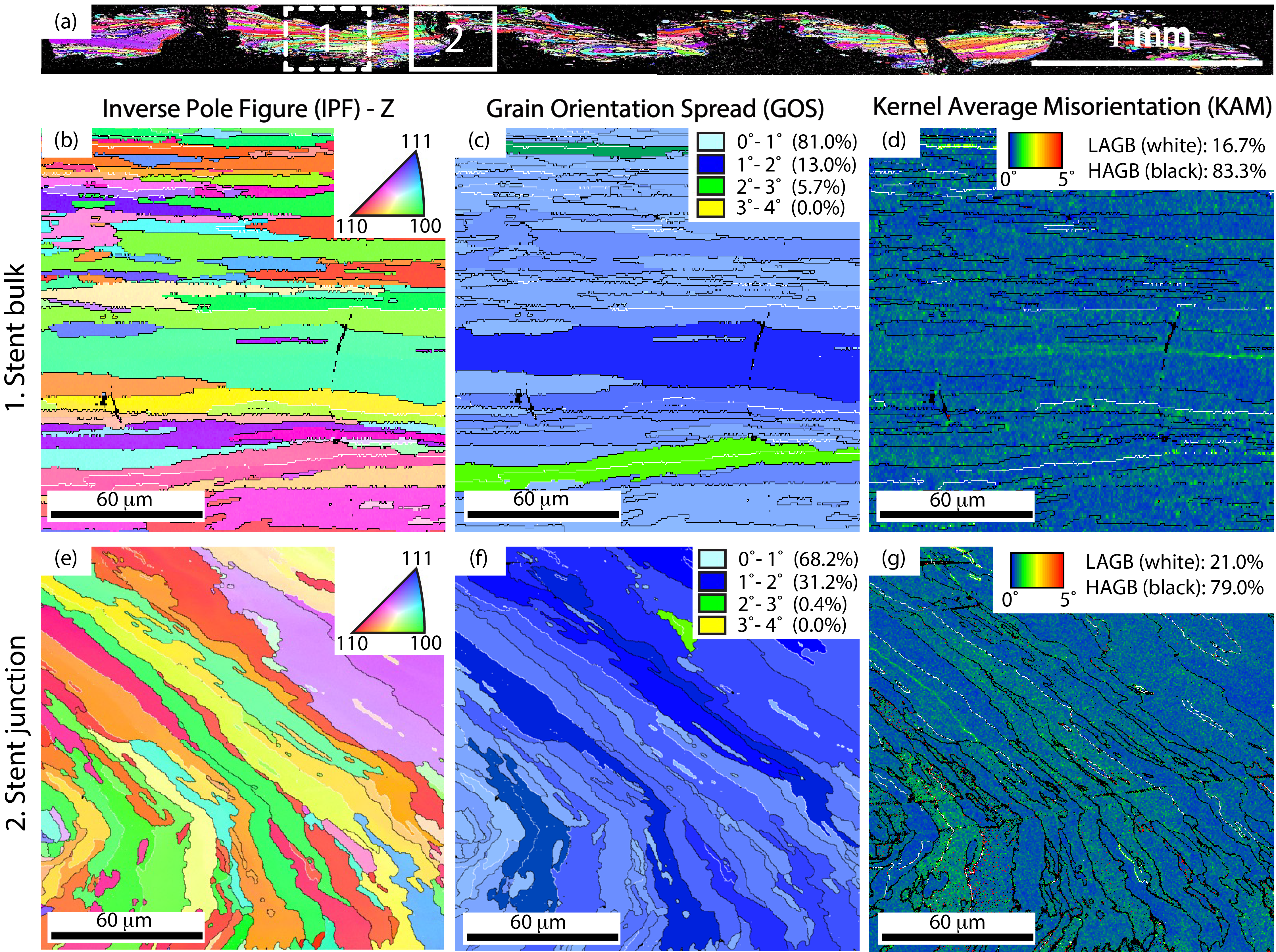Click the yellow 3°-4° swatch in panel c
The height and width of the screenshot is (952, 1276).
point(710,208)
